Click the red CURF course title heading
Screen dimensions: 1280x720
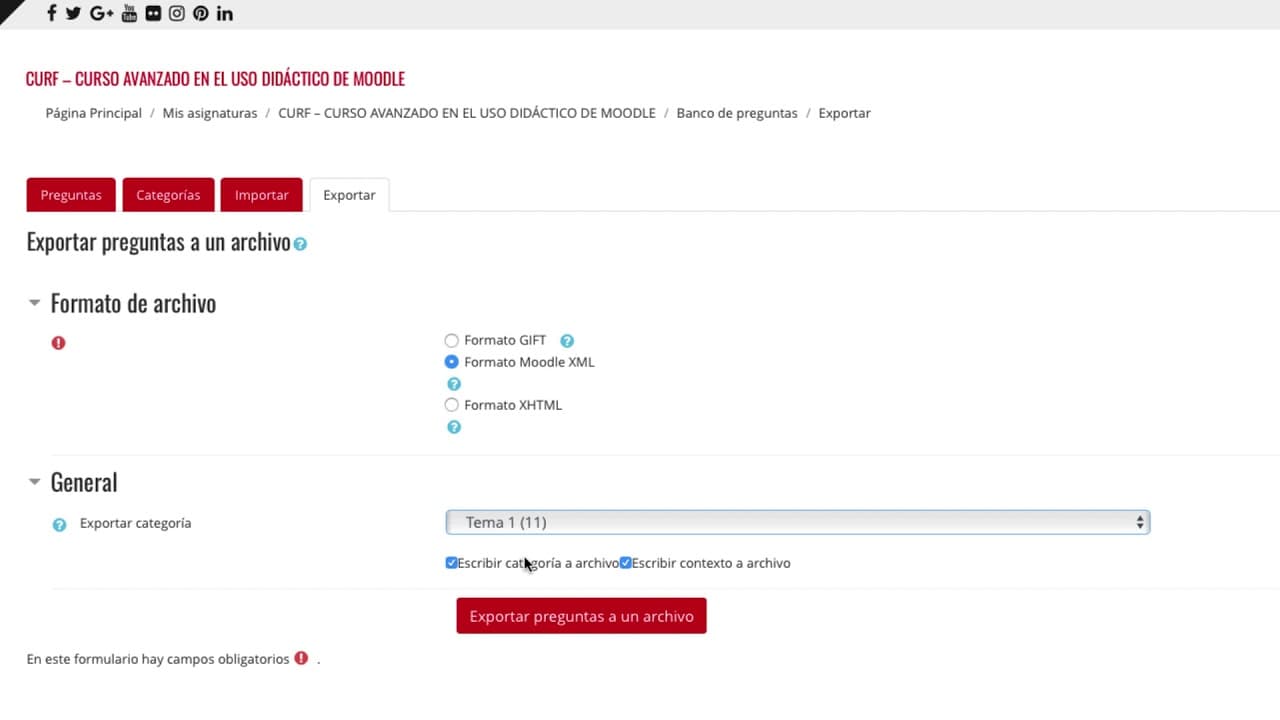(x=216, y=79)
